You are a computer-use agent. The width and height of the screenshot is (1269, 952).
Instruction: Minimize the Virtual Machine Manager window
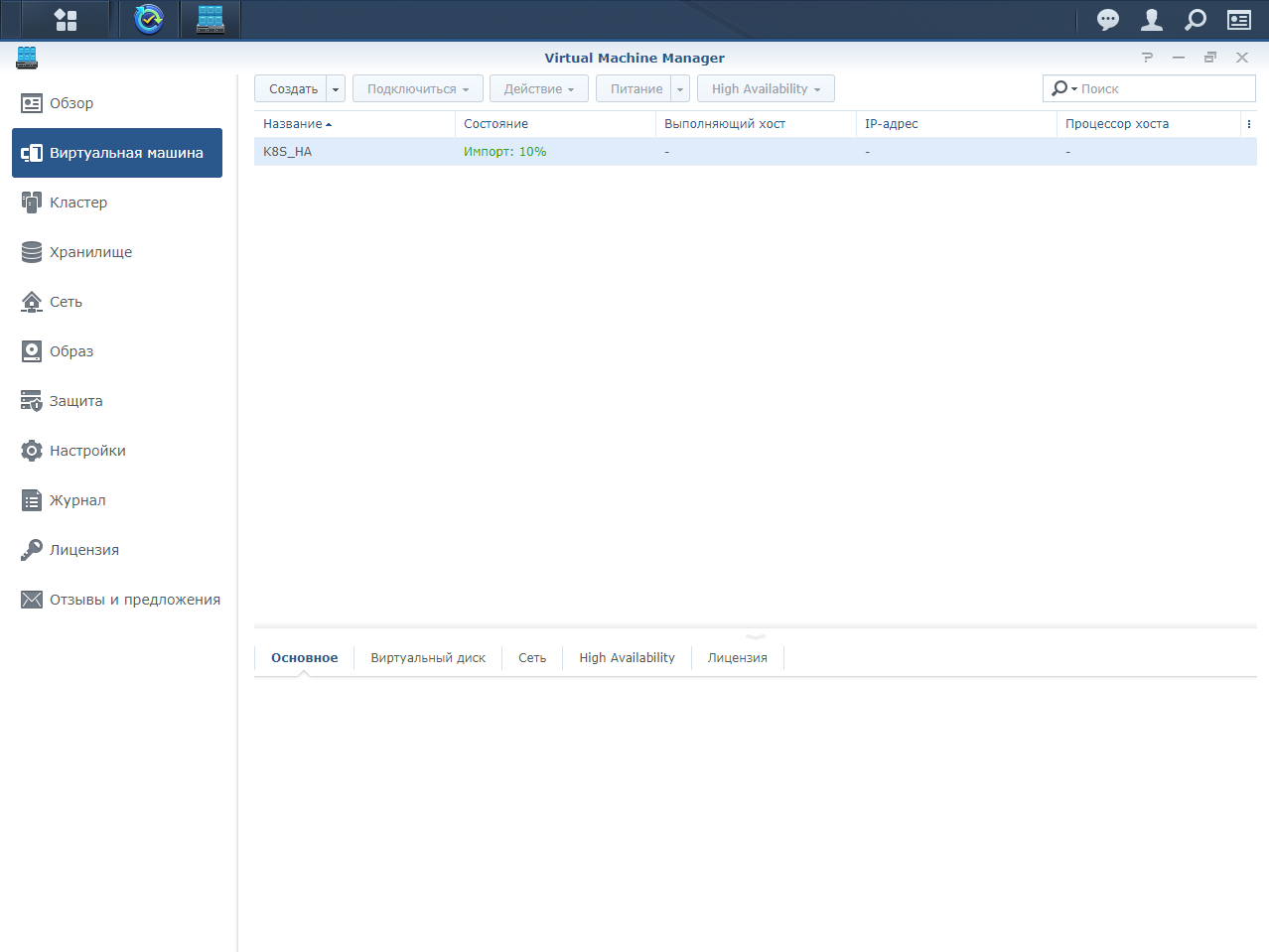point(1179,58)
